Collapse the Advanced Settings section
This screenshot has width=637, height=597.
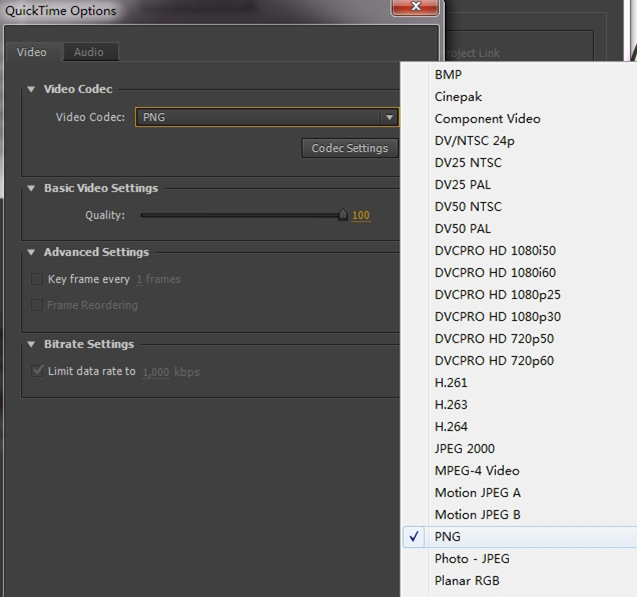click(31, 252)
